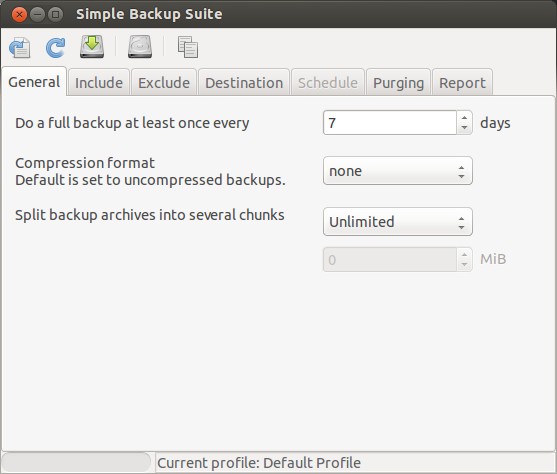Select the General tab
Viewport: 557px width, 474px height.
34,82
